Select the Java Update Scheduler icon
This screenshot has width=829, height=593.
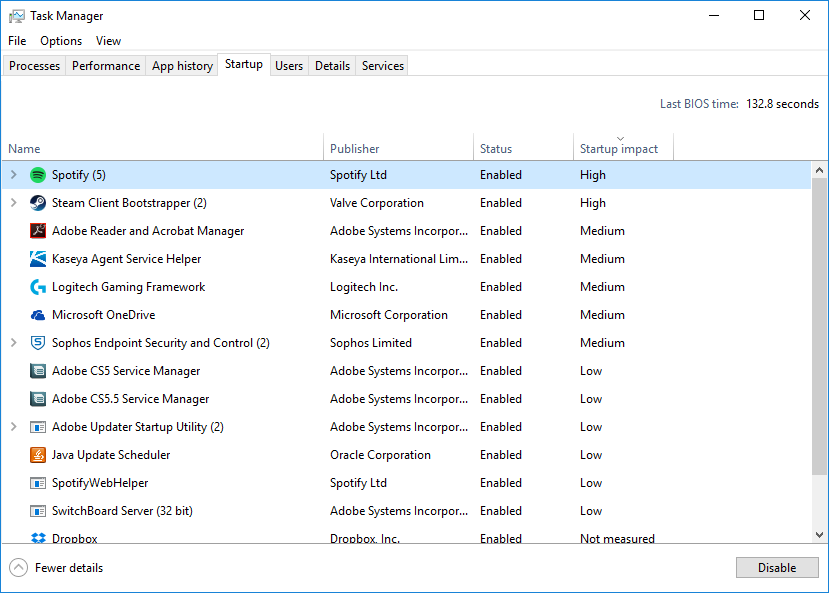coord(37,454)
